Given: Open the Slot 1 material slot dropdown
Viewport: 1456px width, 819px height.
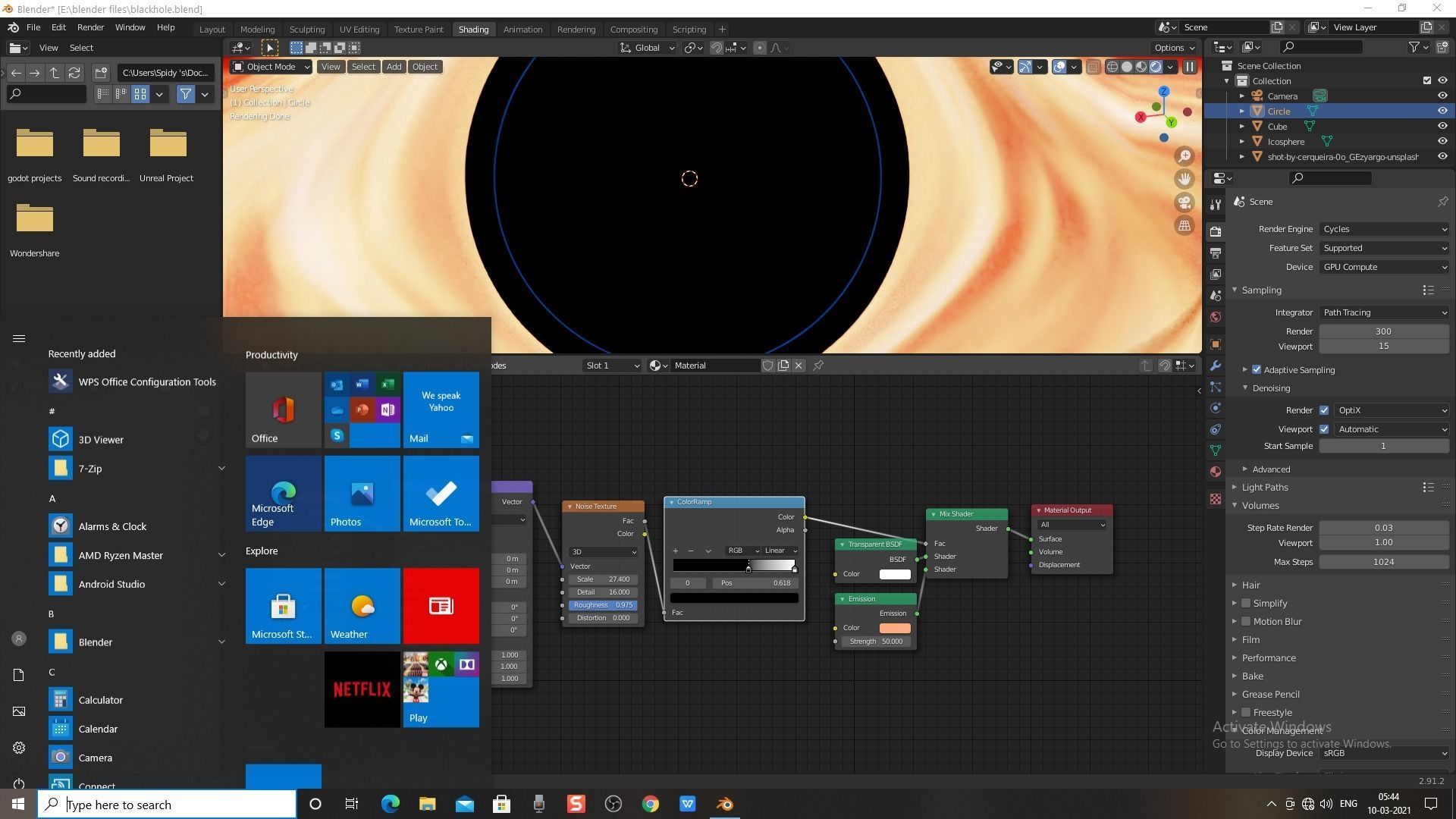Looking at the screenshot, I should click(613, 366).
